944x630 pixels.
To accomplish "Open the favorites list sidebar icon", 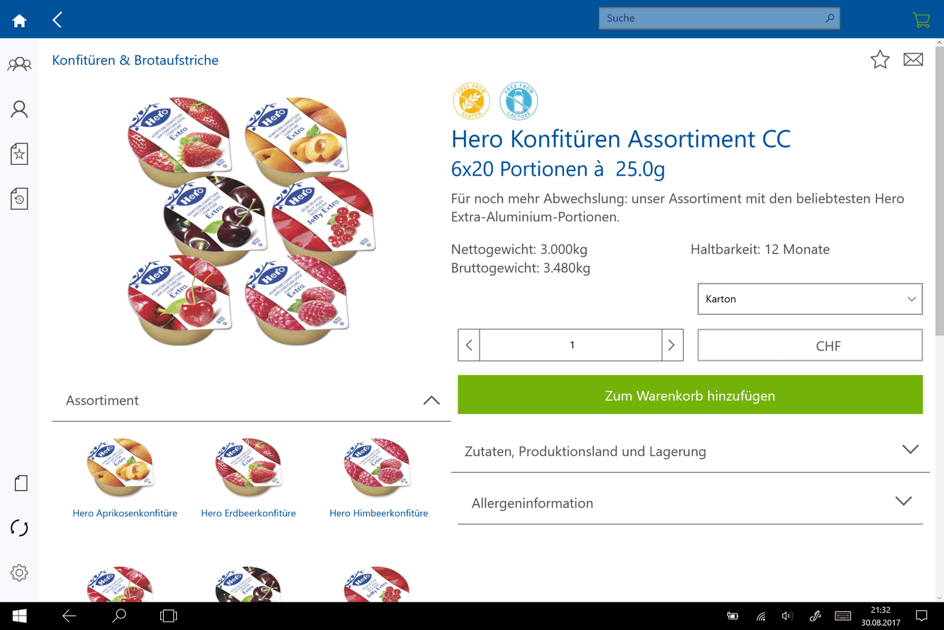I will click(x=19, y=154).
